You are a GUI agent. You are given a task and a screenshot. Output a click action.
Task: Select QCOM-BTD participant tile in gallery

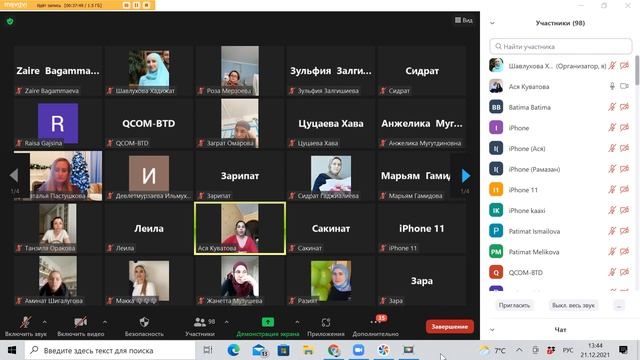point(149,123)
